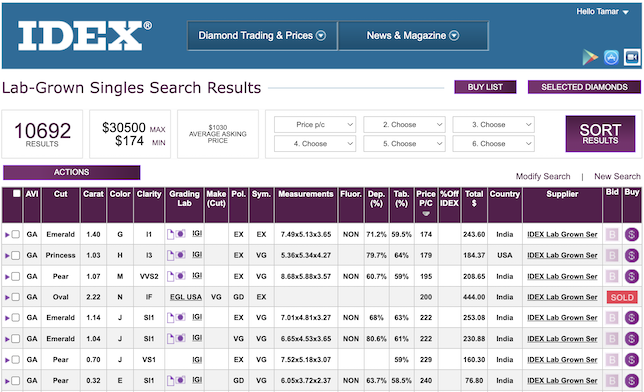
Task: Open the 6. Choose sort dropdown
Action: (493, 144)
